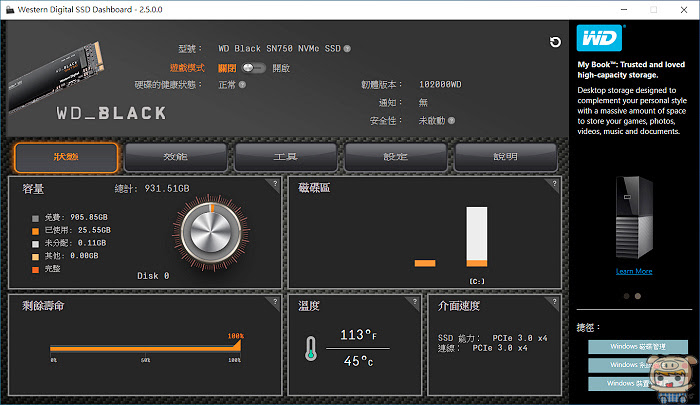Viewport: 700px width, 405px height.
Task: Click the orange 已使用 used legend swatch
Action: click(35, 231)
